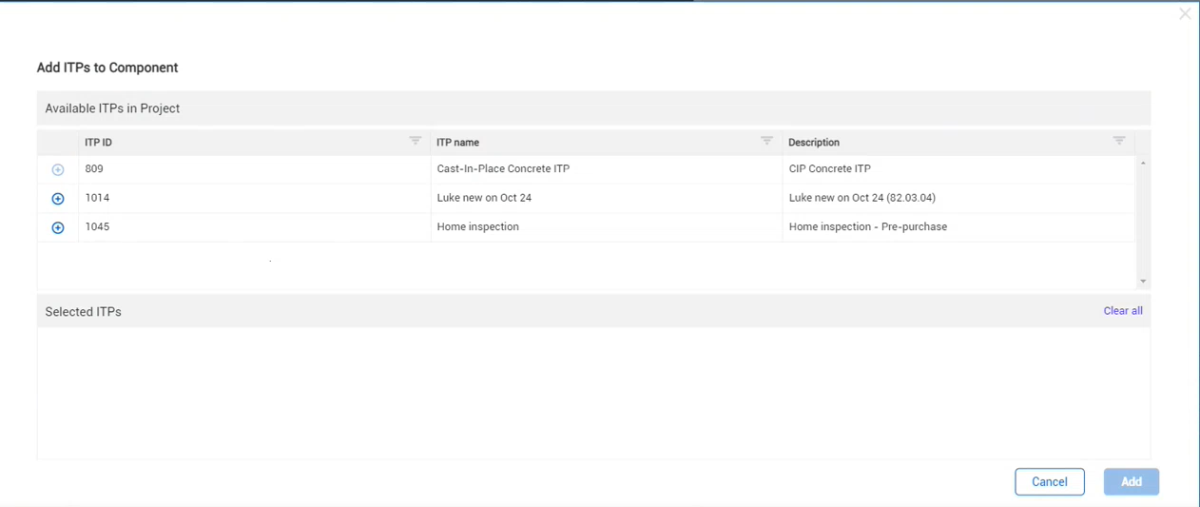Open the Description column filter

click(1119, 141)
